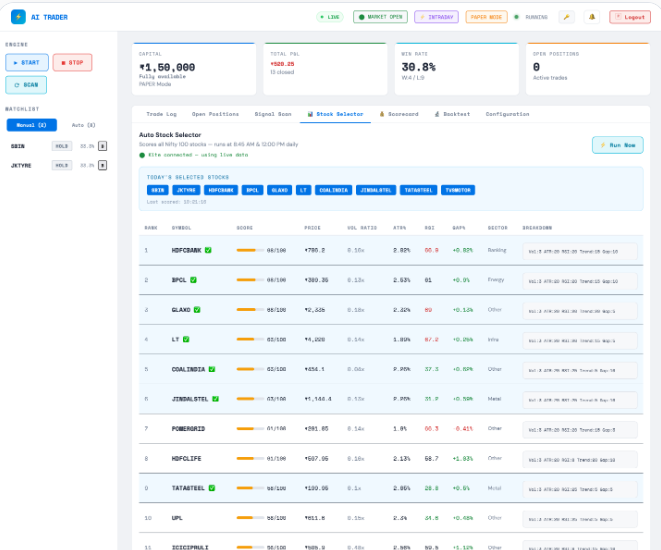The height and width of the screenshot is (550, 661).
Task: Open the Signal Scan tab
Action: [x=273, y=114]
